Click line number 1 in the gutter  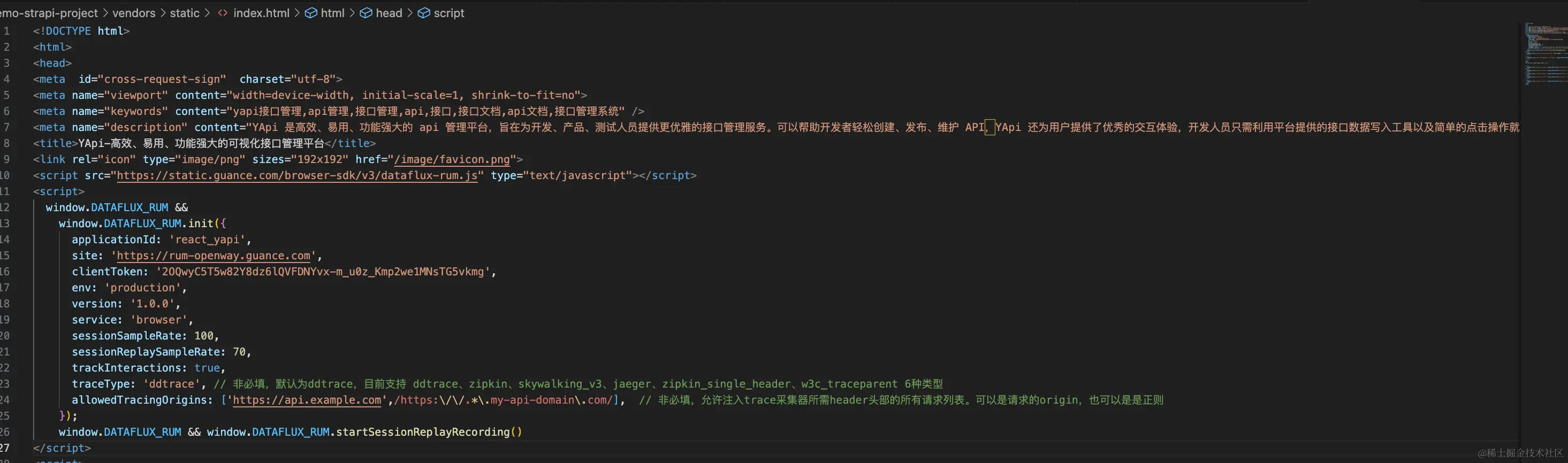(6, 31)
